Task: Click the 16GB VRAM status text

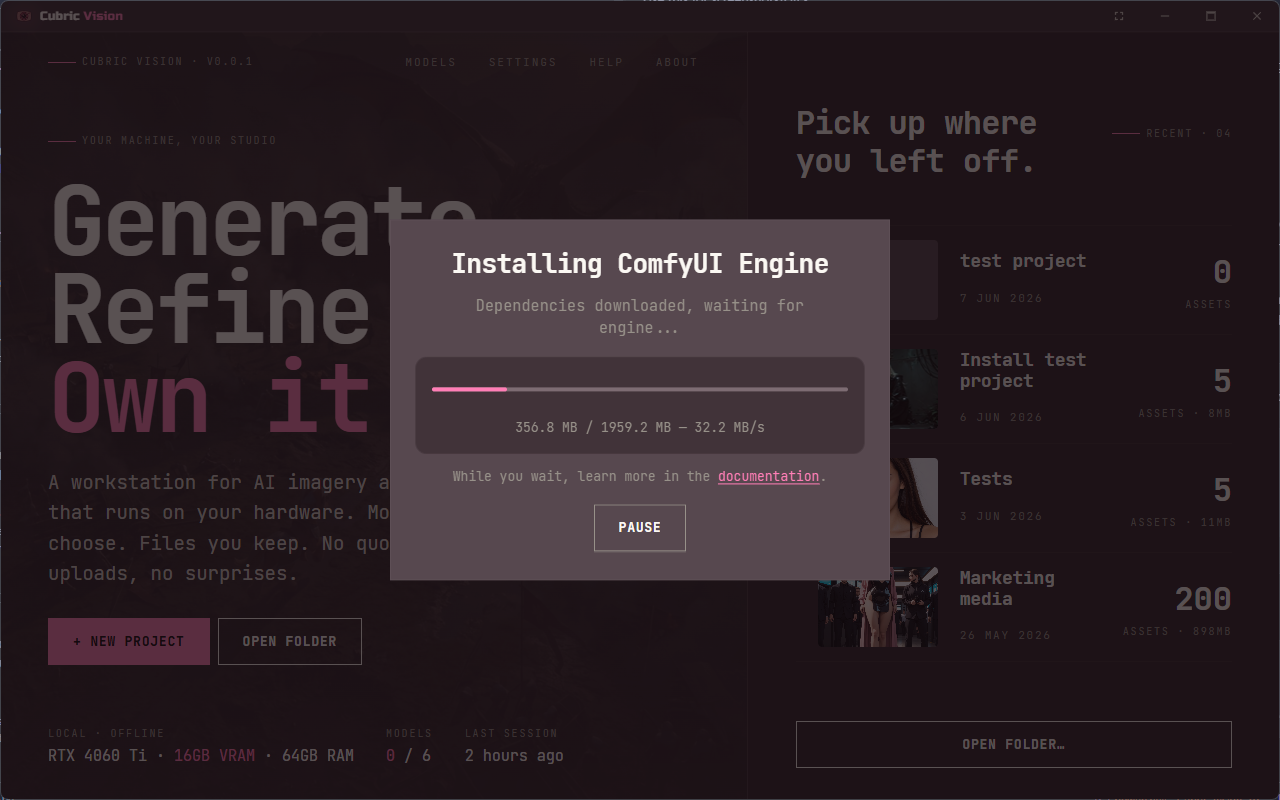Action: 214,756
